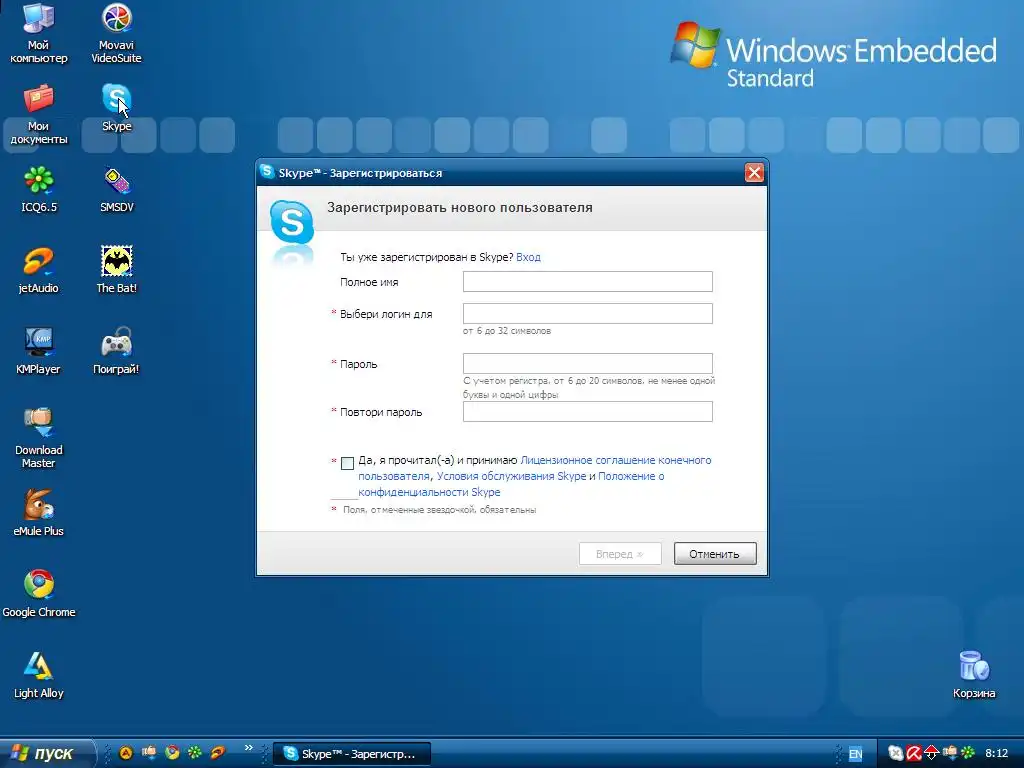Select the Поиграй! desktop icon
This screenshot has width=1024, height=768.
click(116, 350)
